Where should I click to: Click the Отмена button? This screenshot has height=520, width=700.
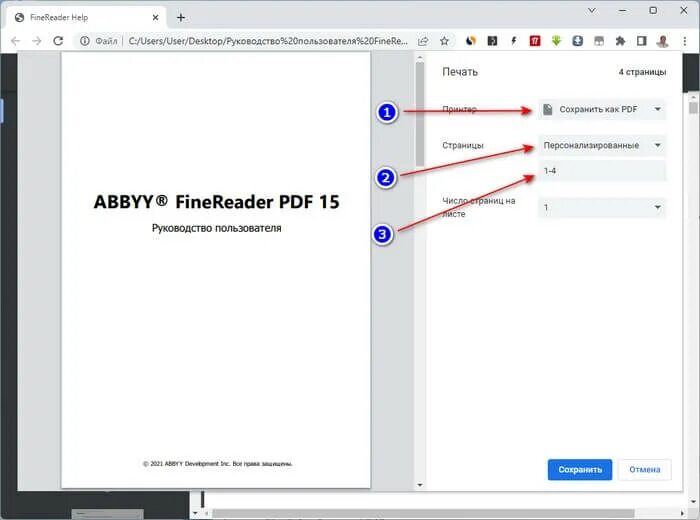tap(645, 470)
